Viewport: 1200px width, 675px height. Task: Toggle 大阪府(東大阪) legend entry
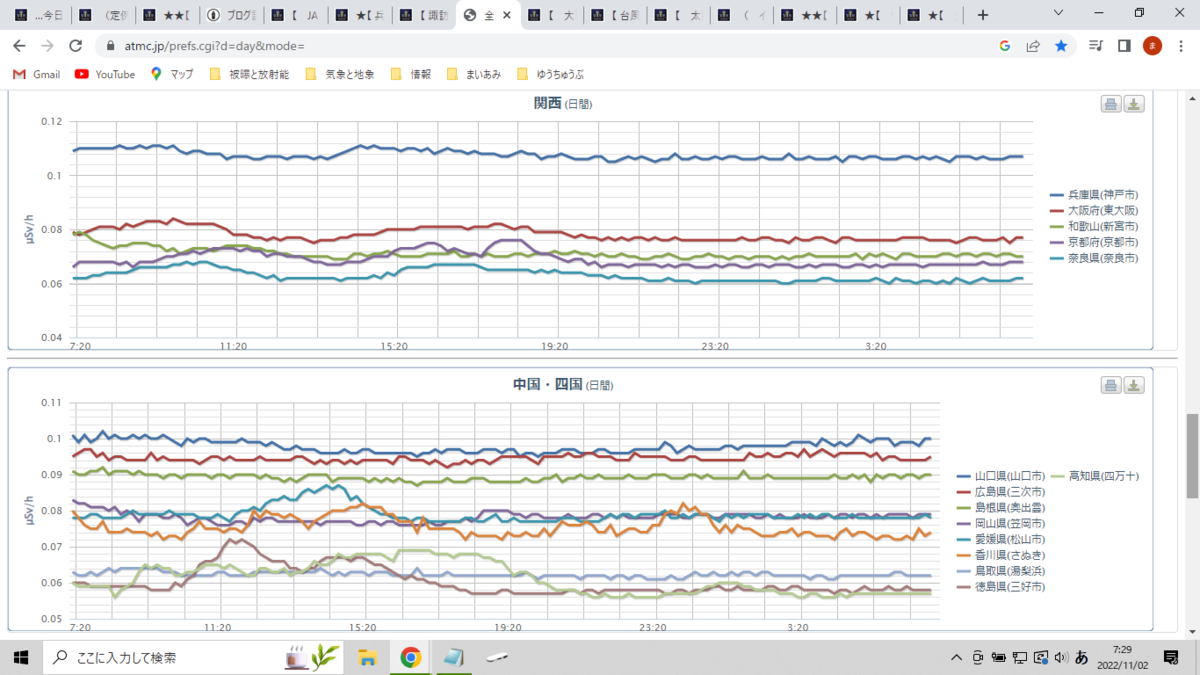1094,210
